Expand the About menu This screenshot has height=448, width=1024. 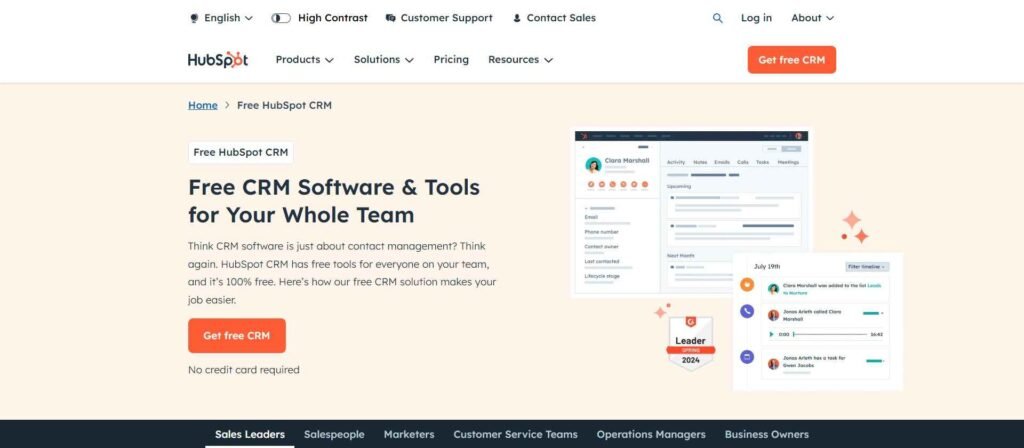[x=812, y=18]
